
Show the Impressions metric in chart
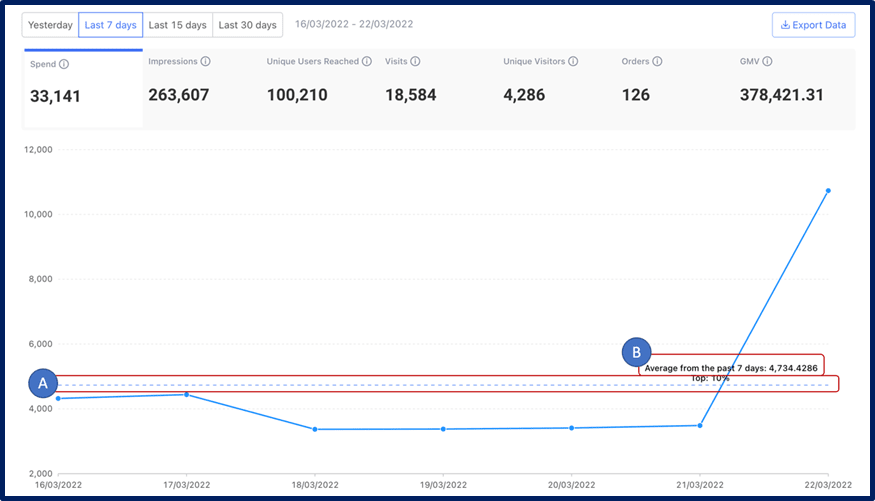(200, 88)
